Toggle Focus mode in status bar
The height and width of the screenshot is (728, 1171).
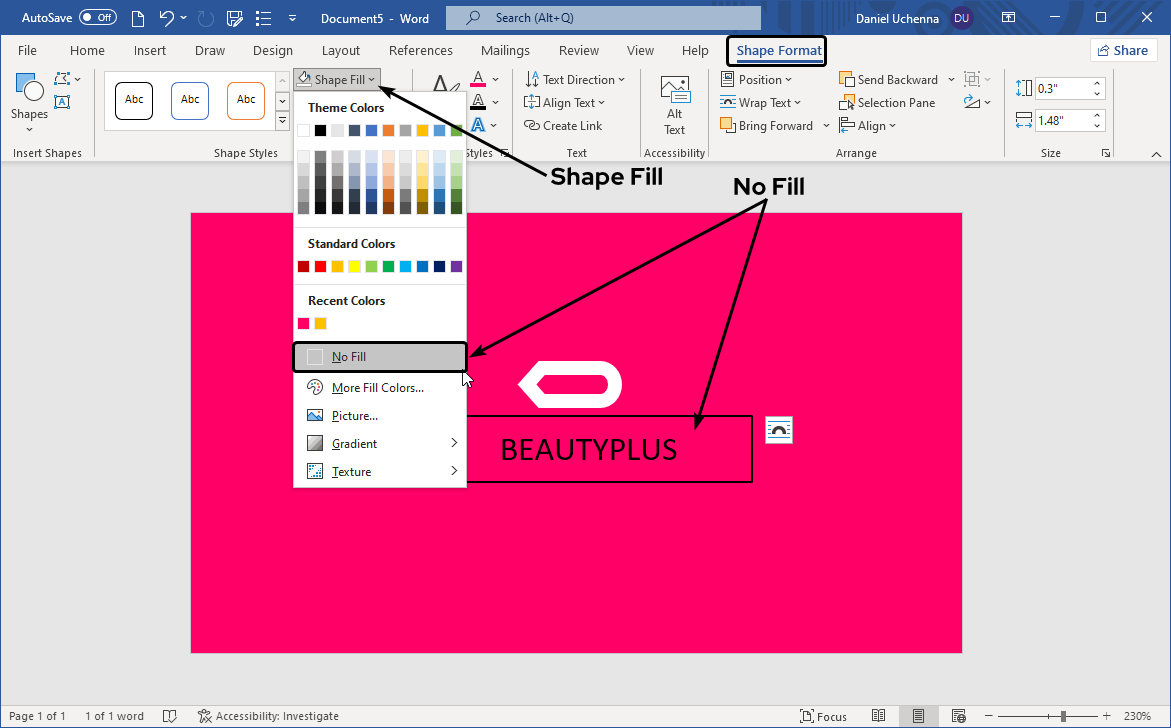tap(823, 716)
